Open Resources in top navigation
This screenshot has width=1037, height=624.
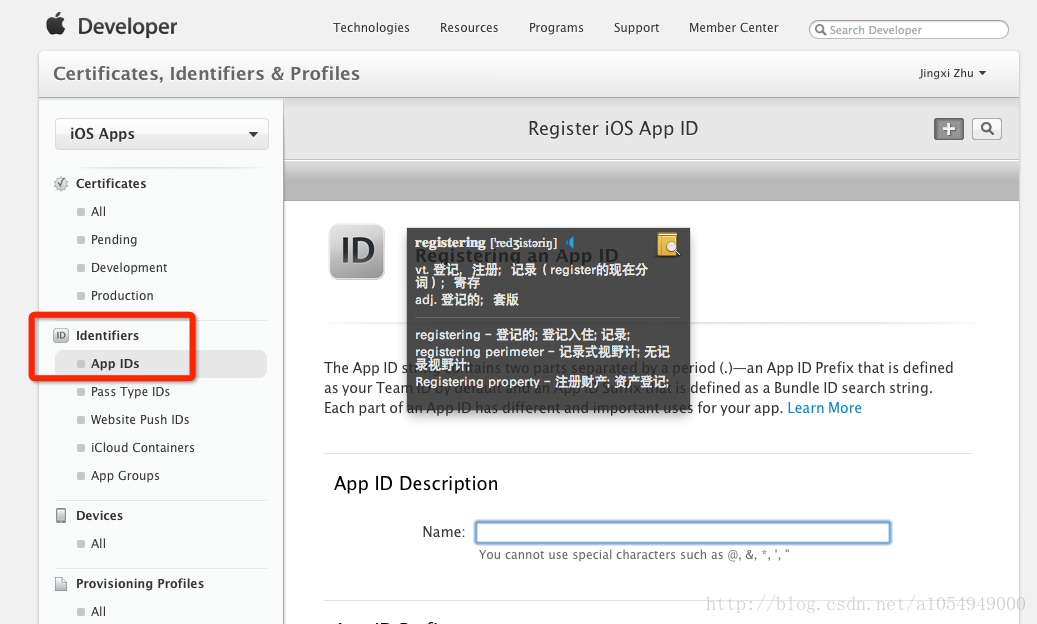(x=469, y=28)
